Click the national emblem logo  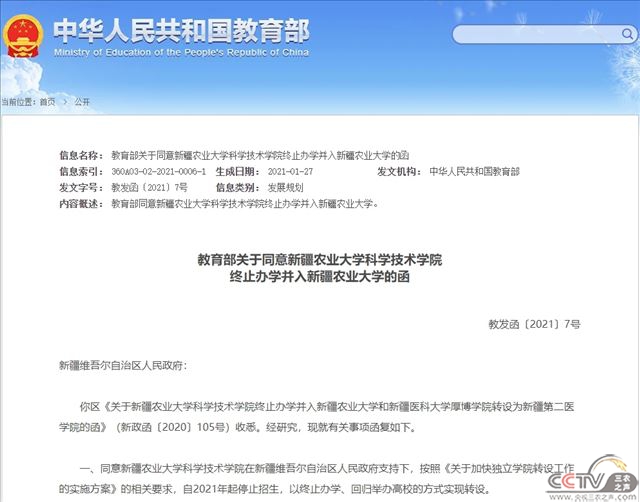pos(23,36)
